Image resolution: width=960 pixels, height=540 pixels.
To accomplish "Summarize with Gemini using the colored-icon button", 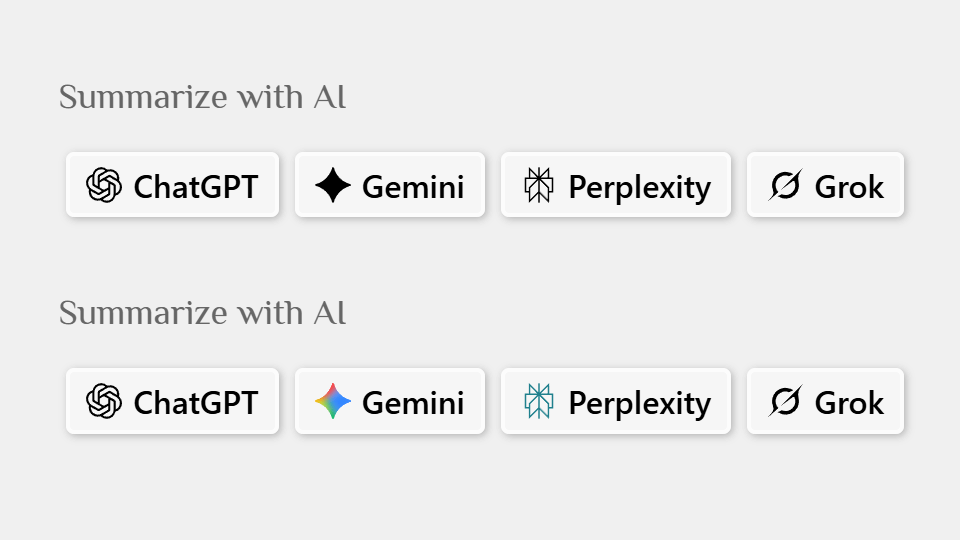I will point(390,402).
